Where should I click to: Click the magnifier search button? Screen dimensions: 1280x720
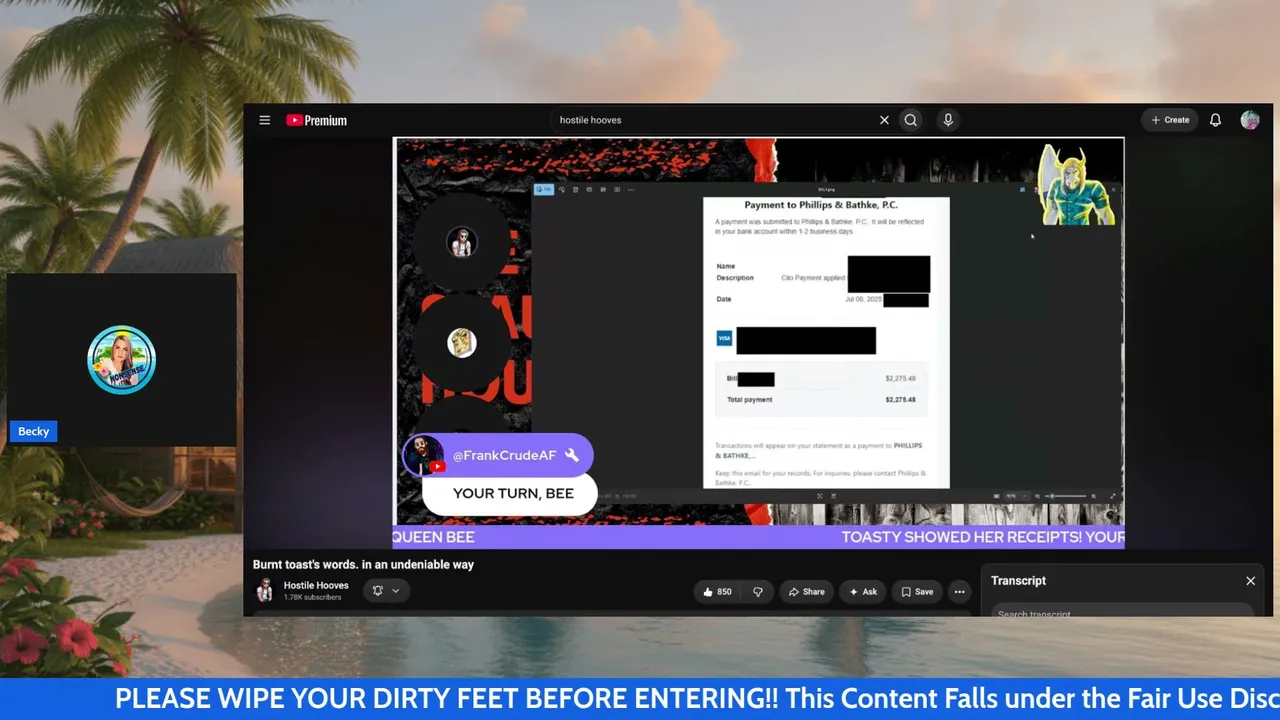coord(910,120)
